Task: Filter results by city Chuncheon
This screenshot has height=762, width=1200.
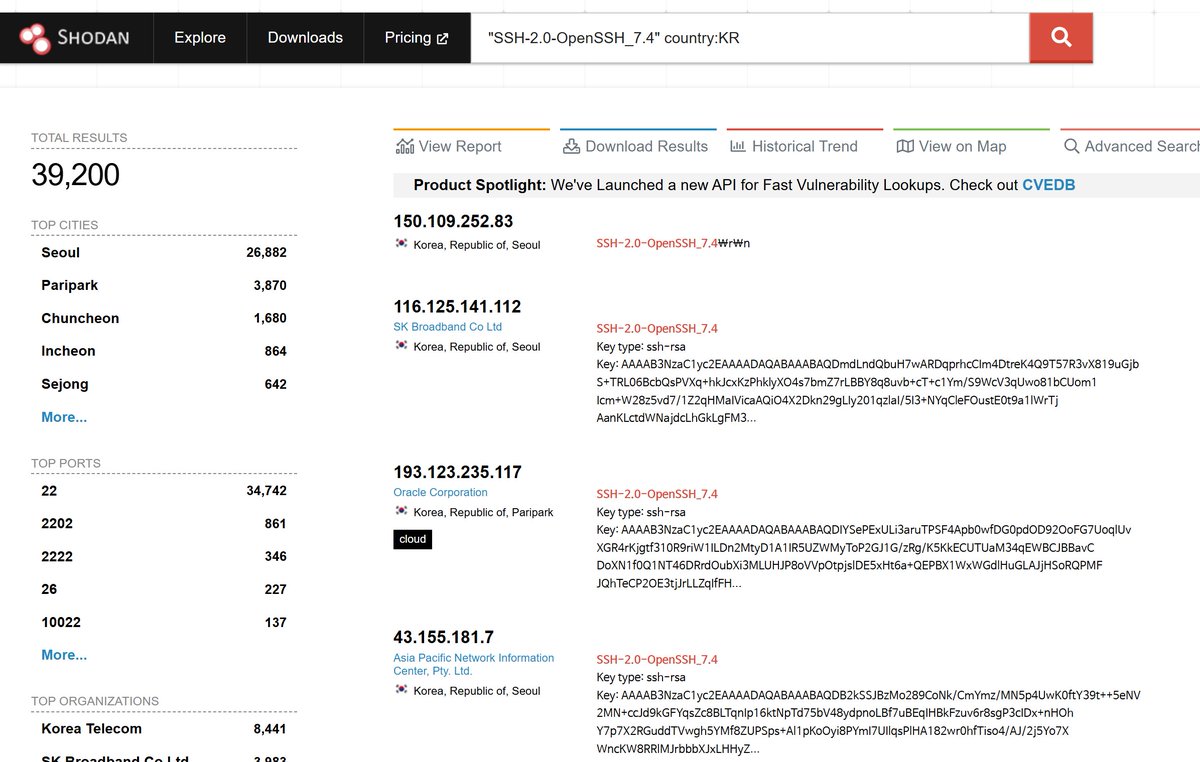Action: click(80, 318)
